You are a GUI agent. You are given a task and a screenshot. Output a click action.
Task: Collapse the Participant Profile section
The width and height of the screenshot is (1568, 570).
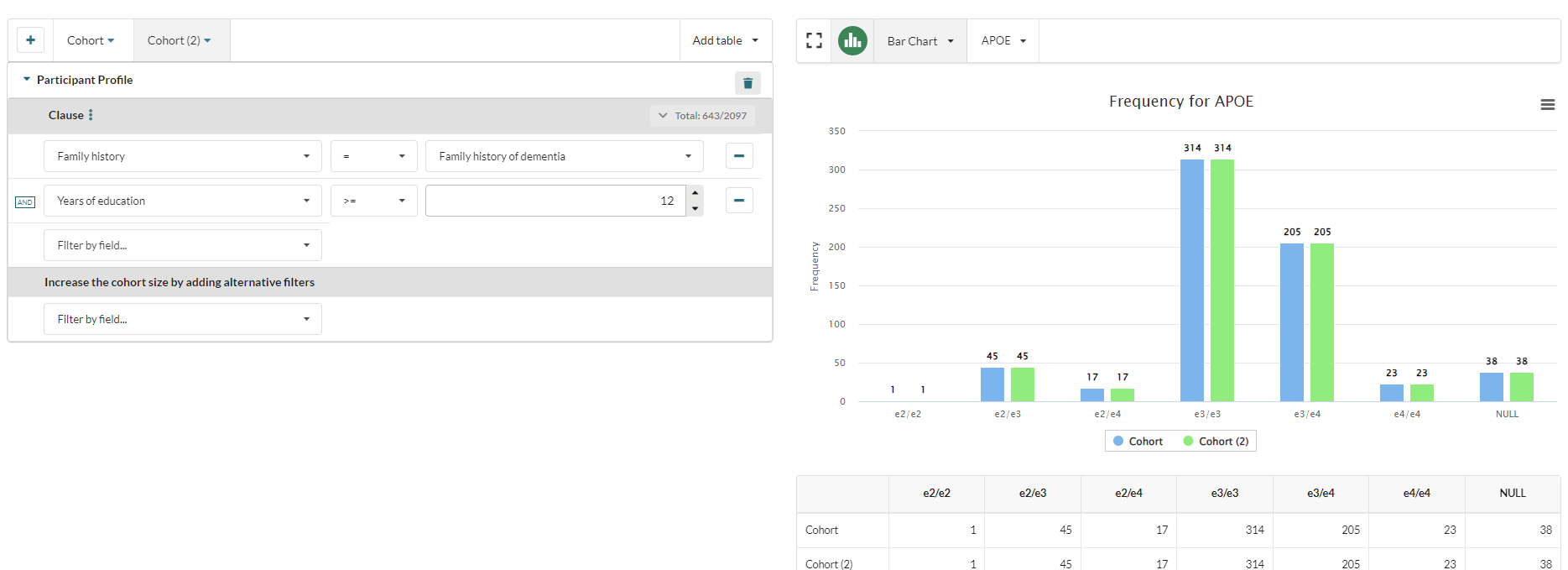coord(27,80)
